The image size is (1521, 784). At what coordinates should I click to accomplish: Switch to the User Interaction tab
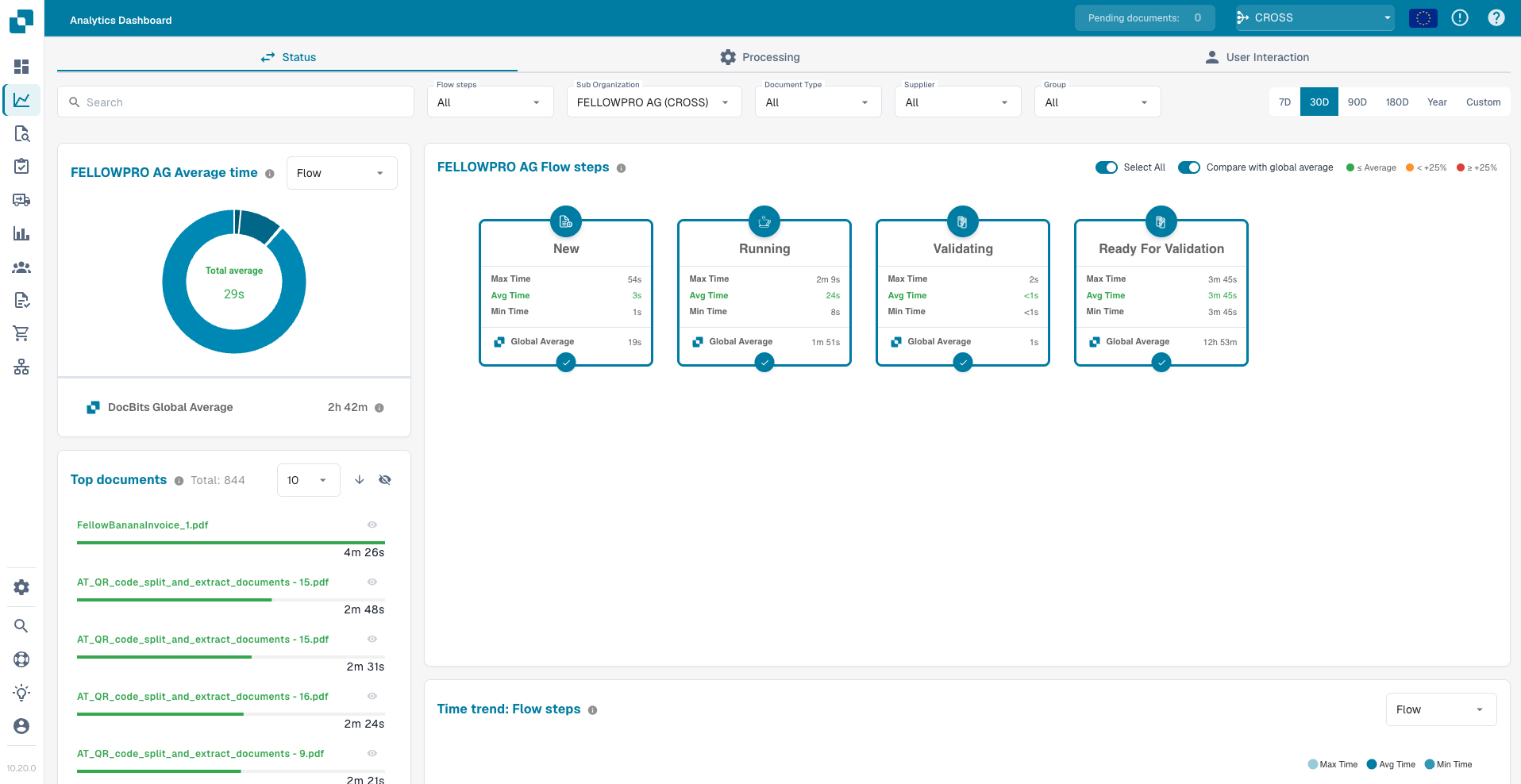[x=1257, y=57]
